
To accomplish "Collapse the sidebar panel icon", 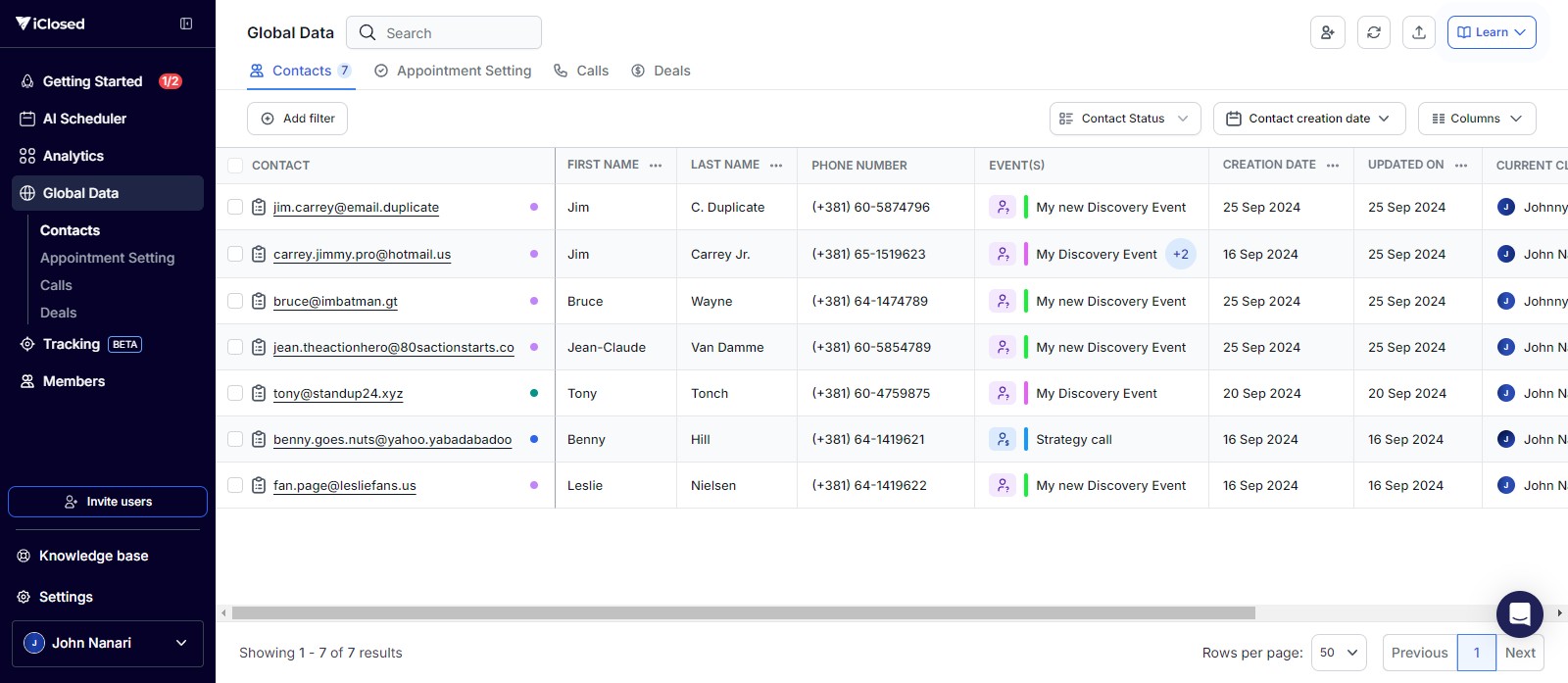I will 186,24.
